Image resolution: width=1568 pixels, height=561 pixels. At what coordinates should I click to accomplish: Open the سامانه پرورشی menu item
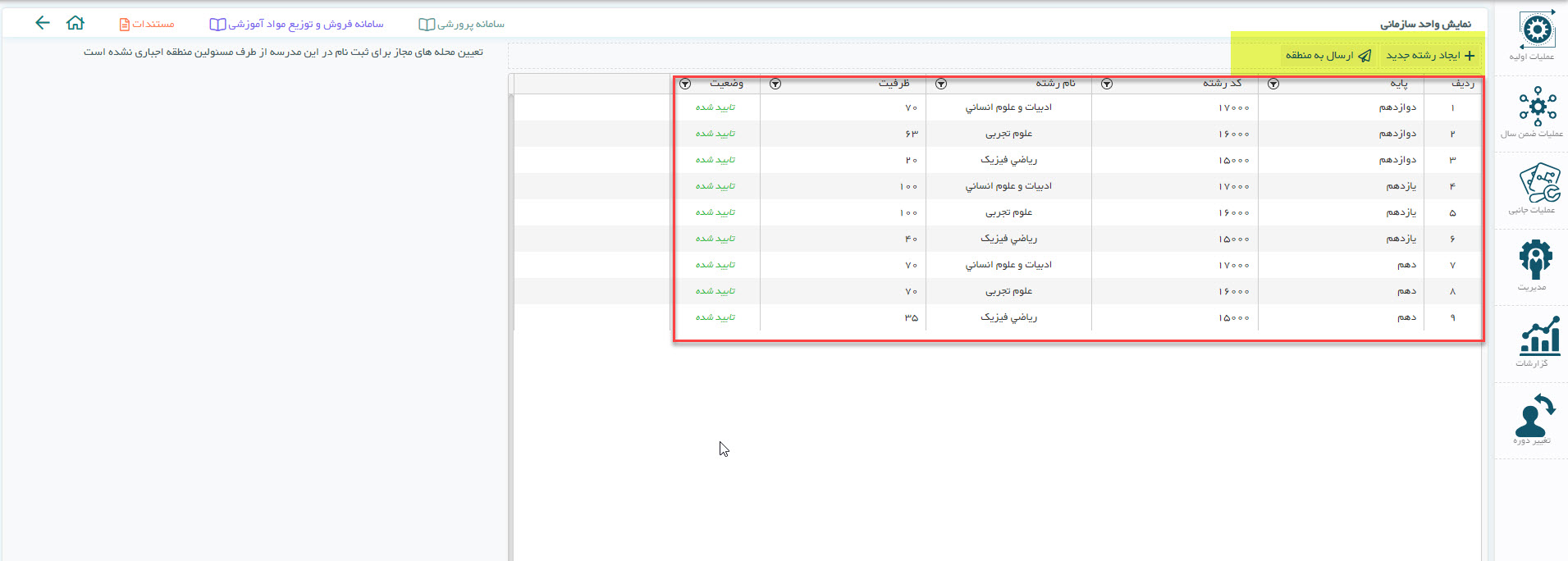462,24
